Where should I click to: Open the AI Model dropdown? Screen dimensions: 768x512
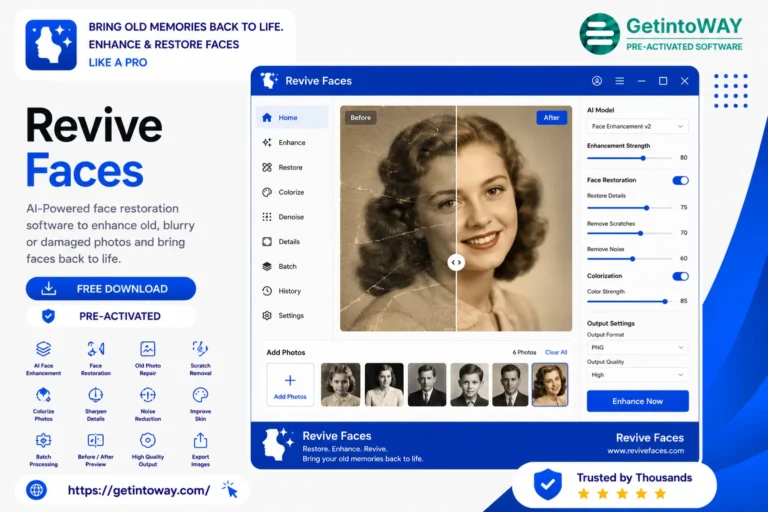[x=637, y=126]
